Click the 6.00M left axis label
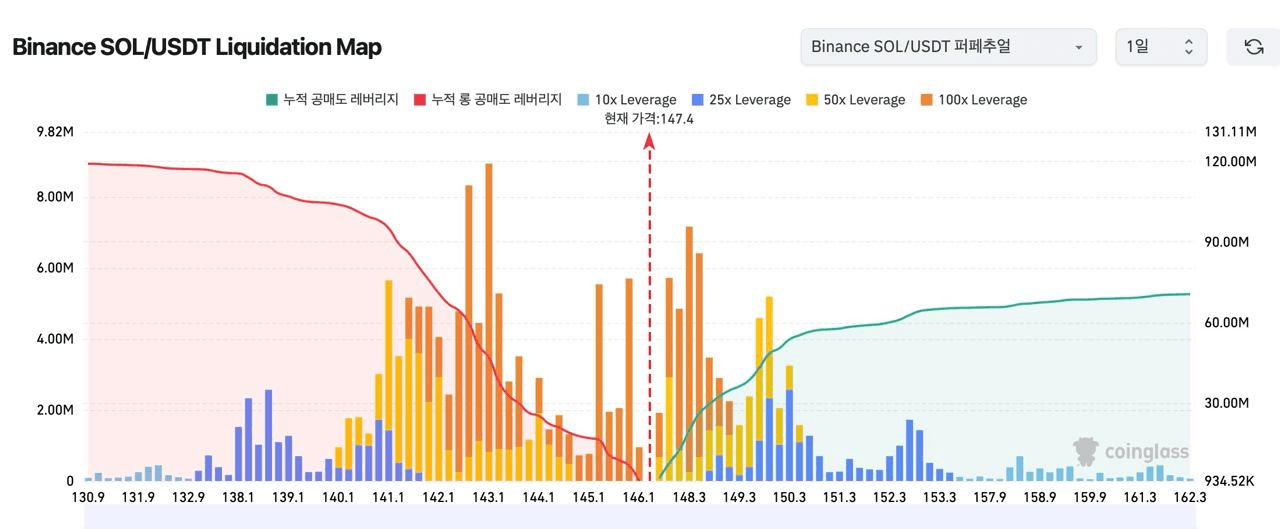1280x529 pixels. point(55,268)
